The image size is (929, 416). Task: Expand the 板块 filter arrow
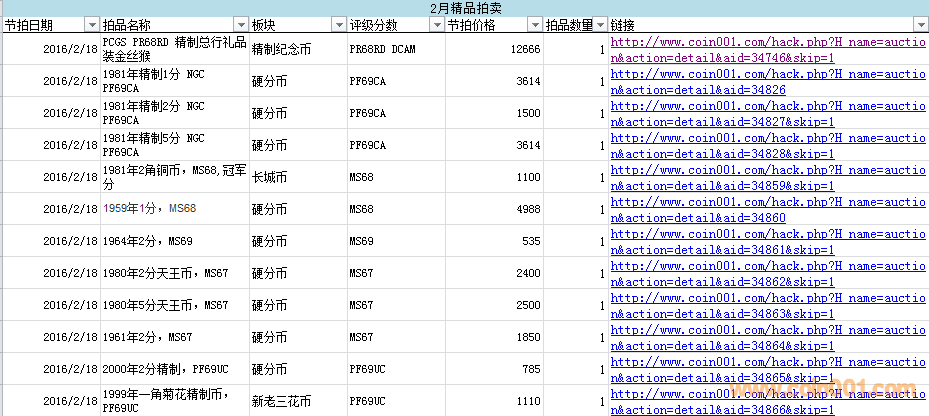(338, 24)
